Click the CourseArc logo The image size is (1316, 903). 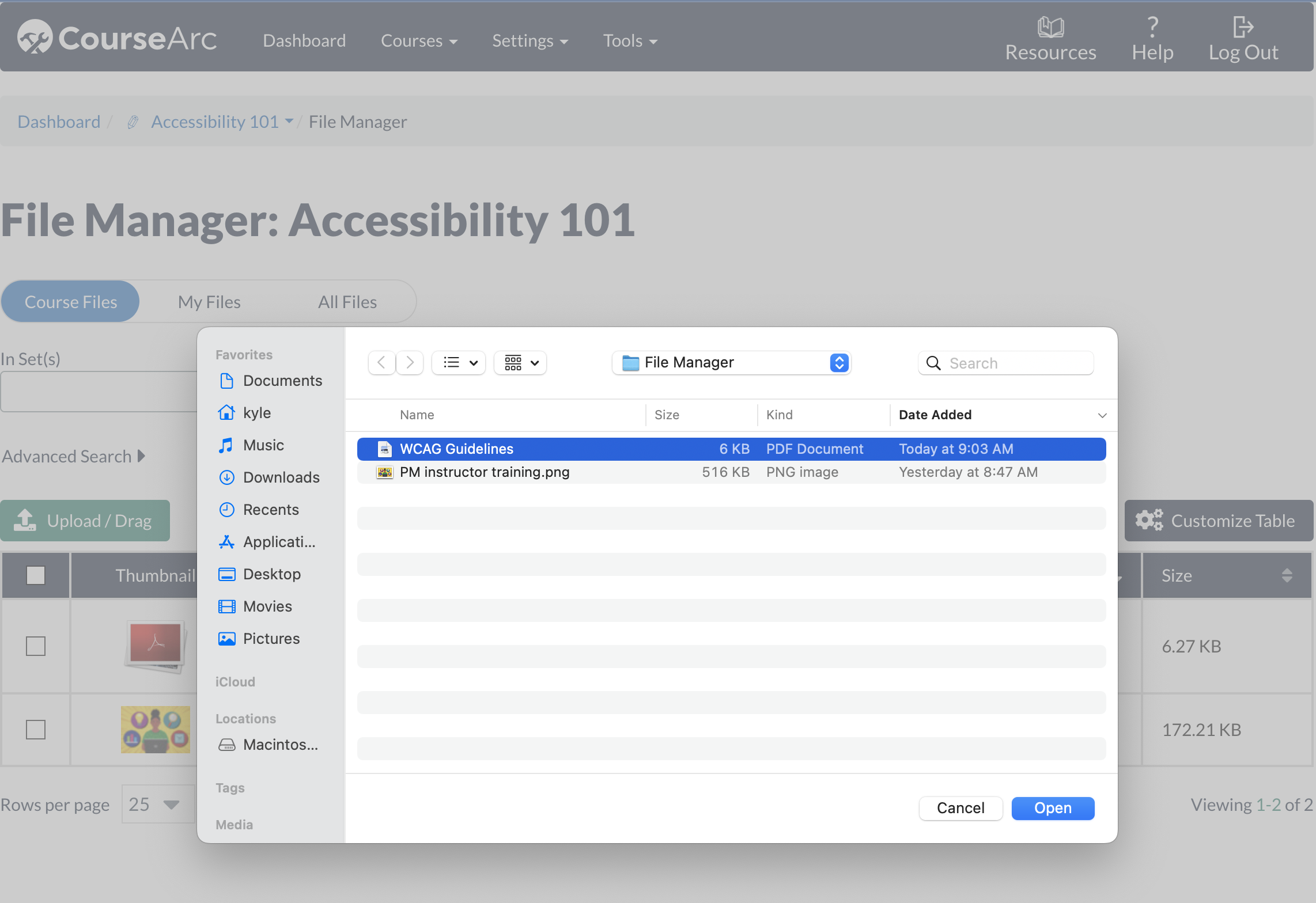pyautogui.click(x=117, y=38)
